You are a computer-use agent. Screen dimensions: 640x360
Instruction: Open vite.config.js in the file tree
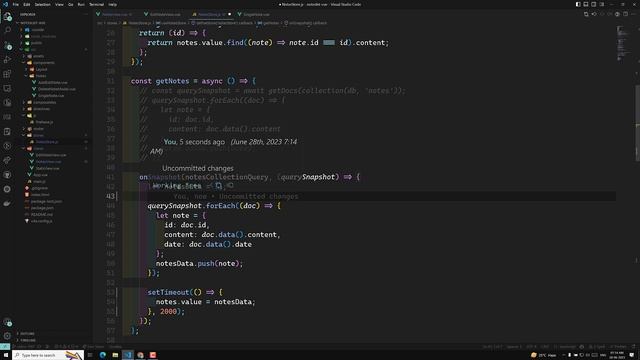tap(42, 221)
